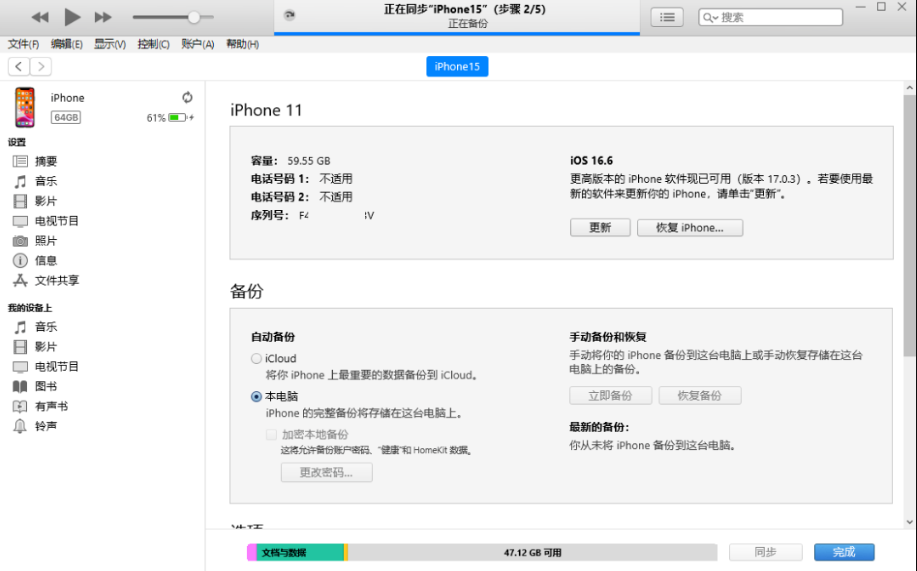Screen dimensions: 917x571
Task: Click the 文档与数据 storage bar segment
Action: tap(300, 552)
